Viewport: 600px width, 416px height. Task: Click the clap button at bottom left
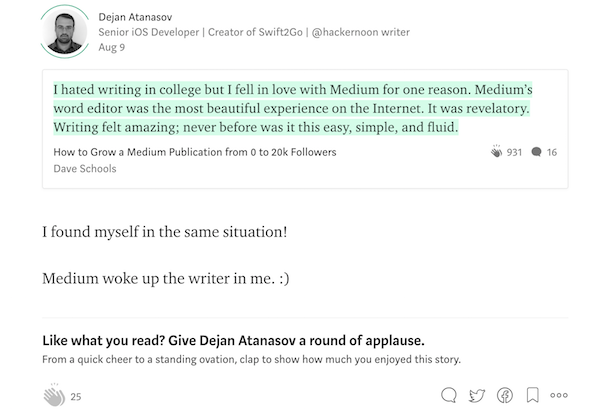(53, 395)
